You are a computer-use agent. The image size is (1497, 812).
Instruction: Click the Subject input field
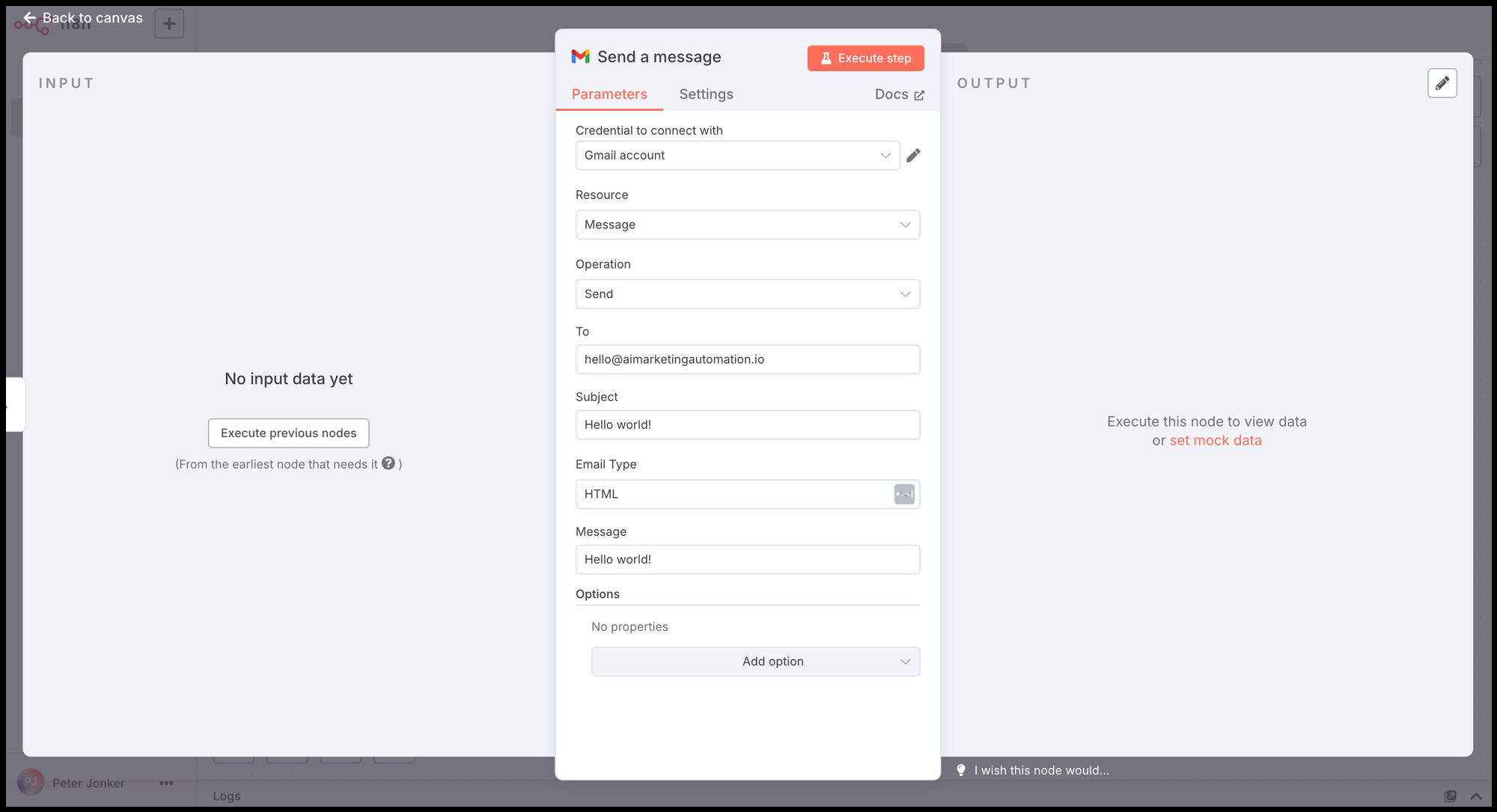(x=747, y=424)
